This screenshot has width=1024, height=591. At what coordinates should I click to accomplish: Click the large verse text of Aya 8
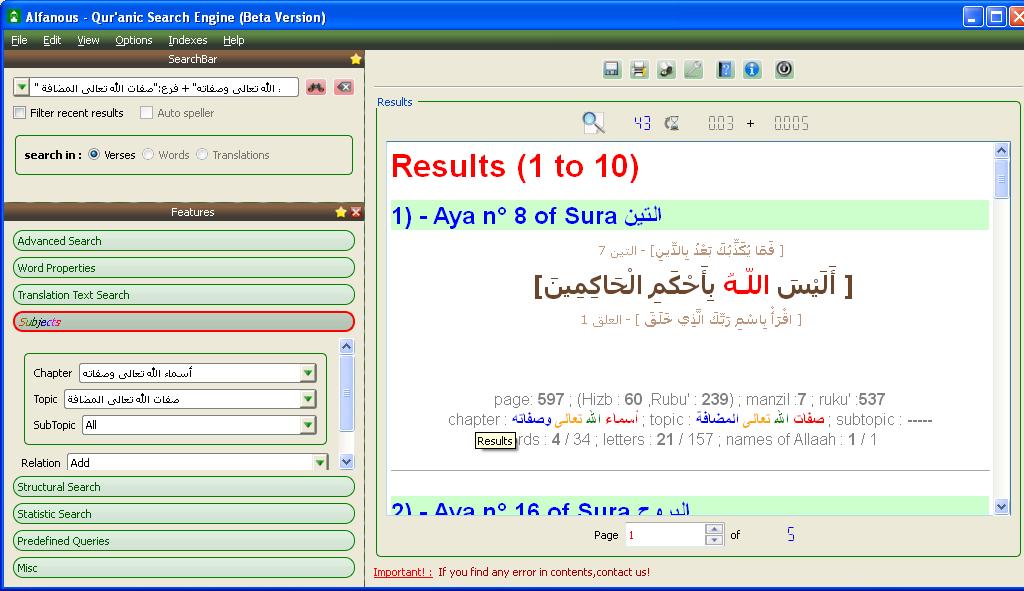[x=694, y=285]
